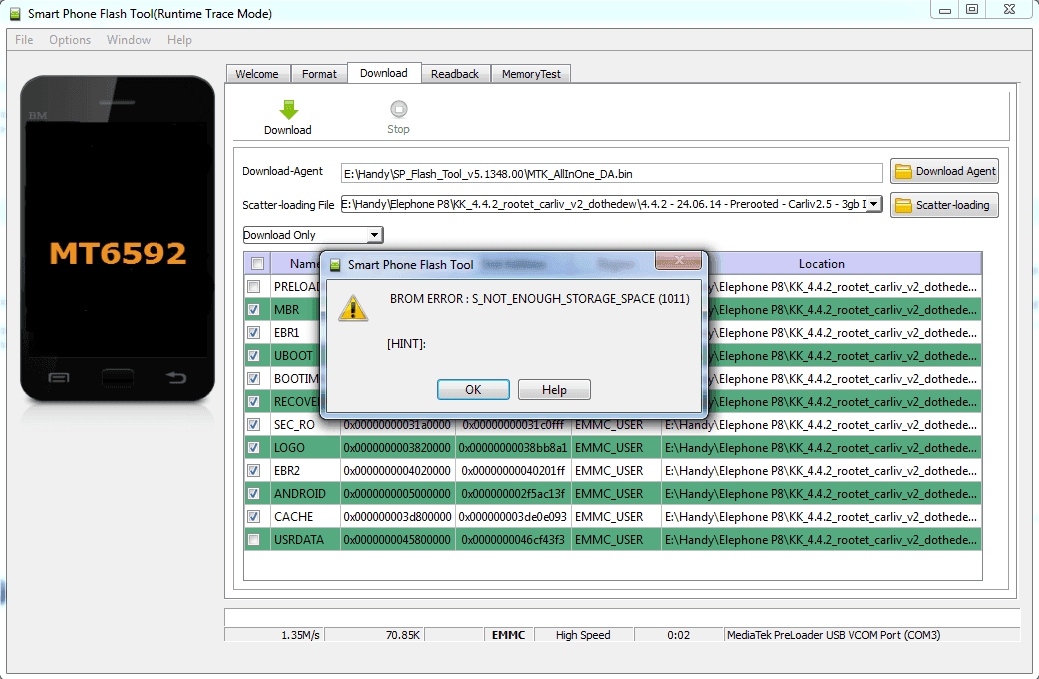This screenshot has height=679, width=1039.
Task: Click Help button in error dialog
Action: (554, 390)
